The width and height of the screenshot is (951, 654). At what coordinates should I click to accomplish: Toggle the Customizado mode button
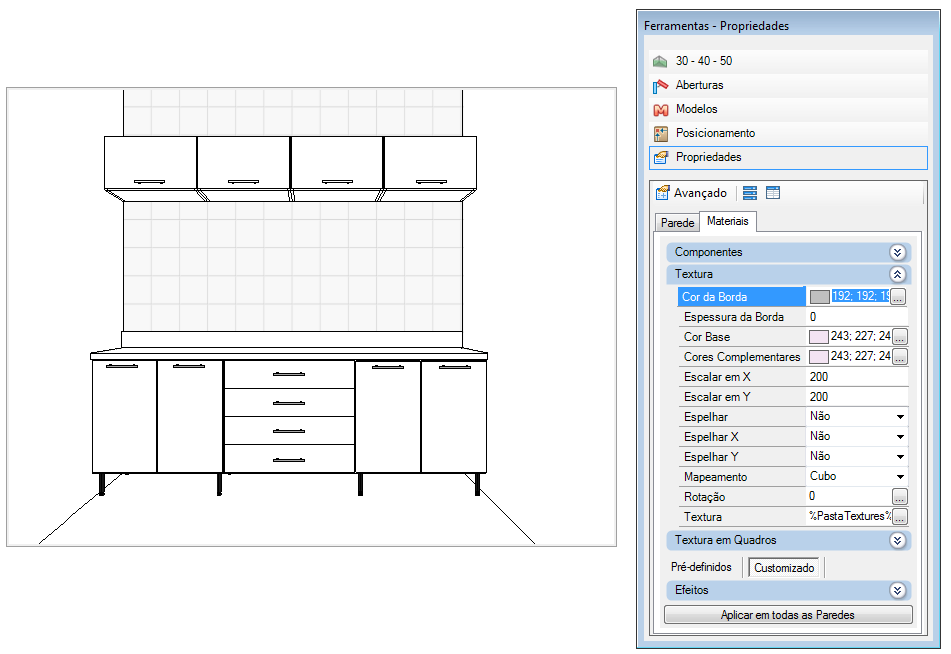coord(784,568)
